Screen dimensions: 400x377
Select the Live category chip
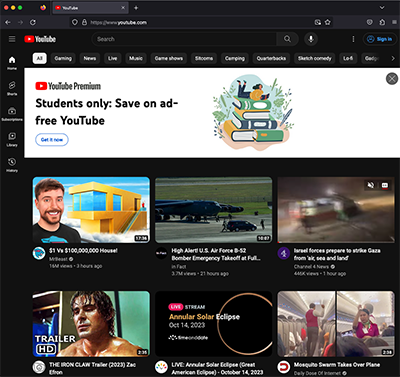pos(112,58)
